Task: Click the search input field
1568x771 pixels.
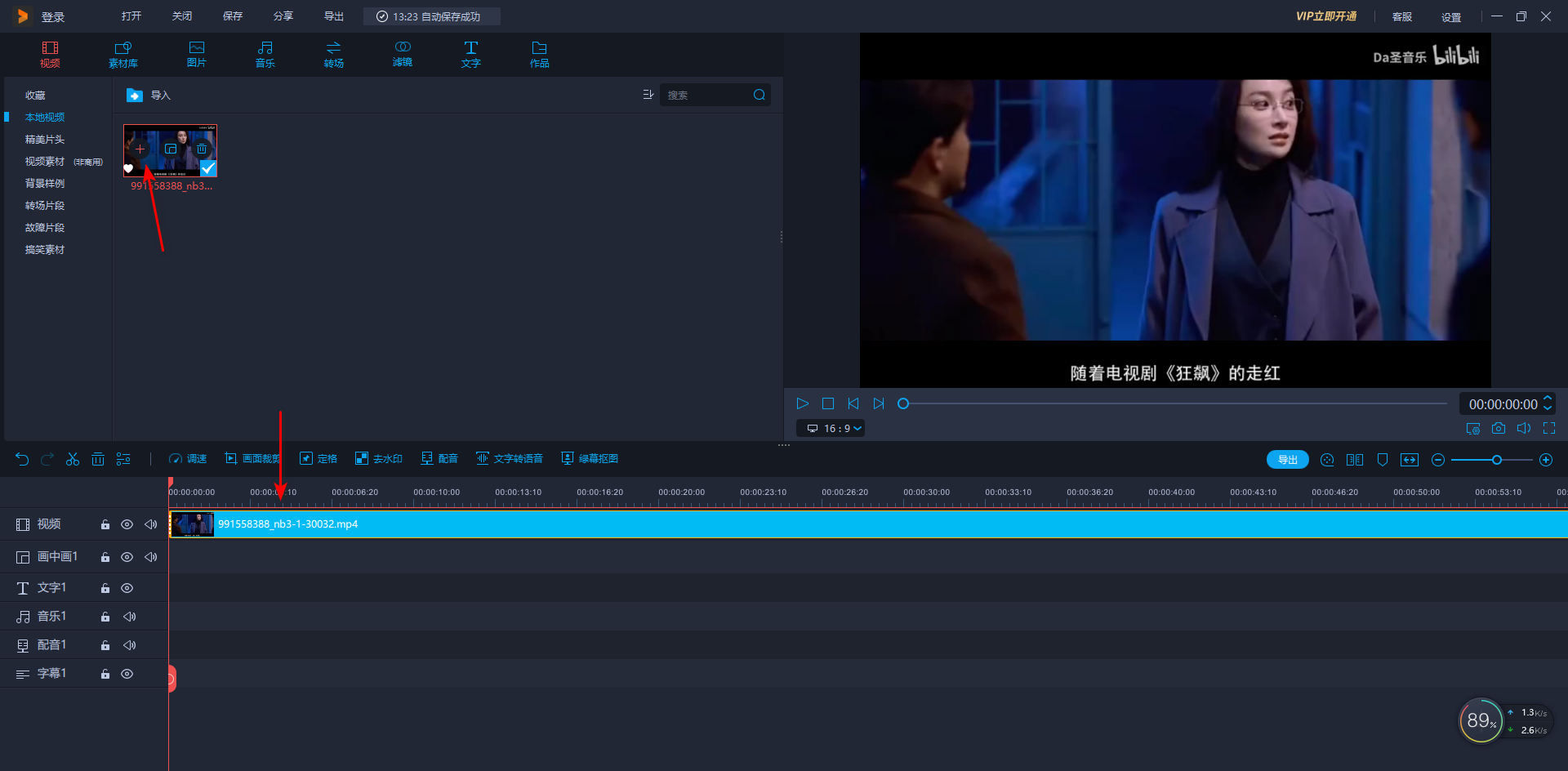Action: [706, 96]
